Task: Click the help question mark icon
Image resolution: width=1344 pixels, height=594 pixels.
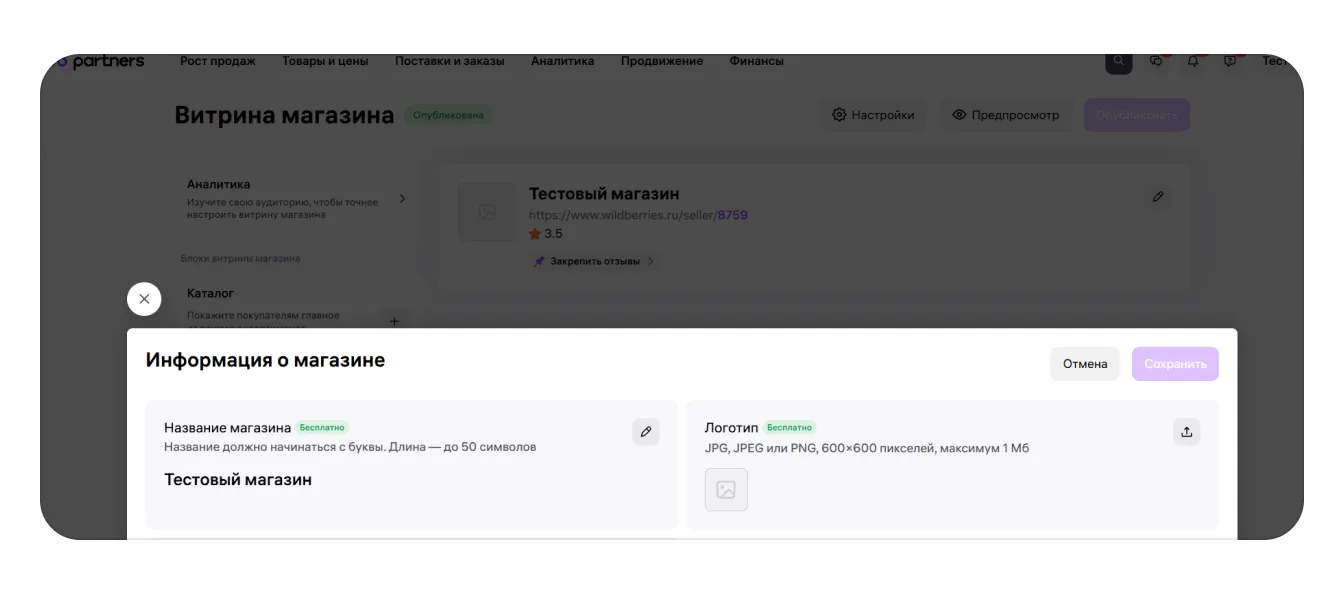Action: [1230, 61]
